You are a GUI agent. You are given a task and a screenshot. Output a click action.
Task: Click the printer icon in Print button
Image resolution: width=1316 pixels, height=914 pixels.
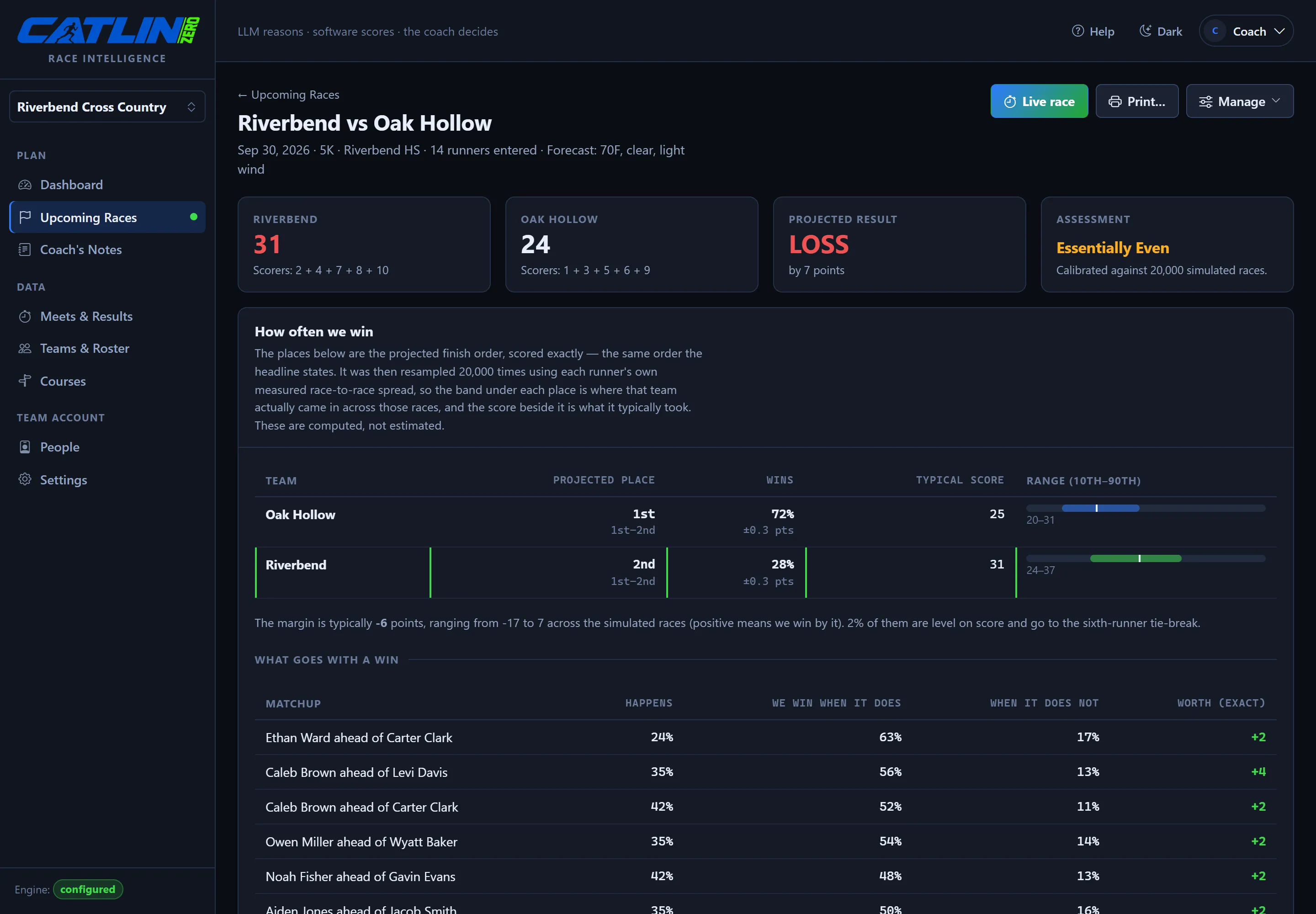click(1114, 101)
